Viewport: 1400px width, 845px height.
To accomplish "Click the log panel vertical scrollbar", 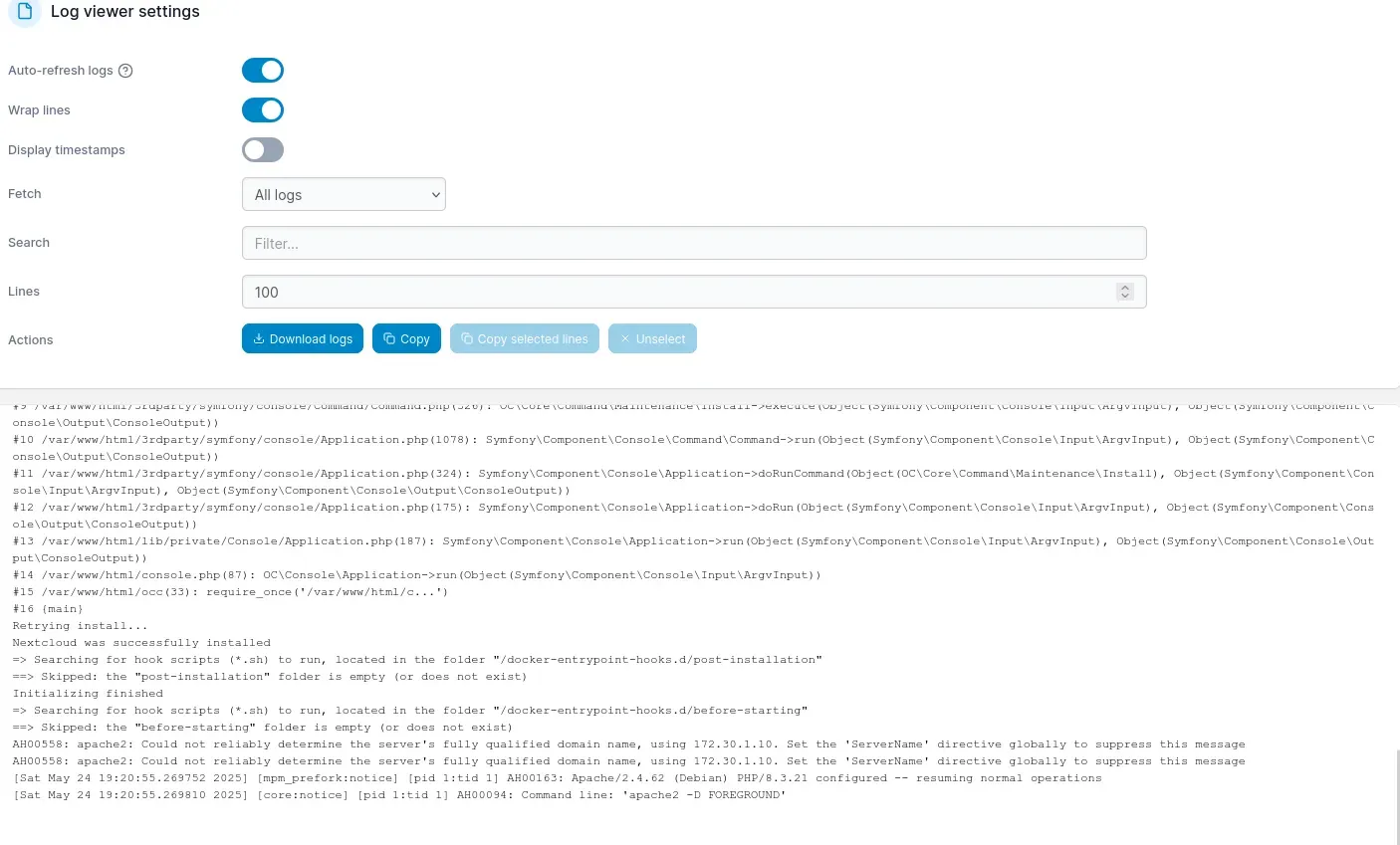I will tap(1397, 796).
